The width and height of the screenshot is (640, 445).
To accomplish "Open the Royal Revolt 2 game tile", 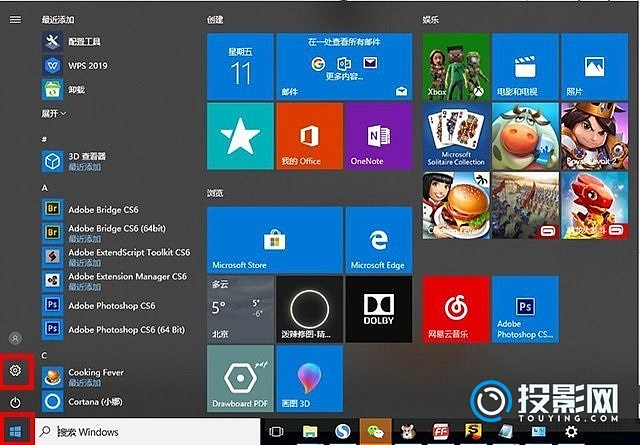I will pos(595,136).
